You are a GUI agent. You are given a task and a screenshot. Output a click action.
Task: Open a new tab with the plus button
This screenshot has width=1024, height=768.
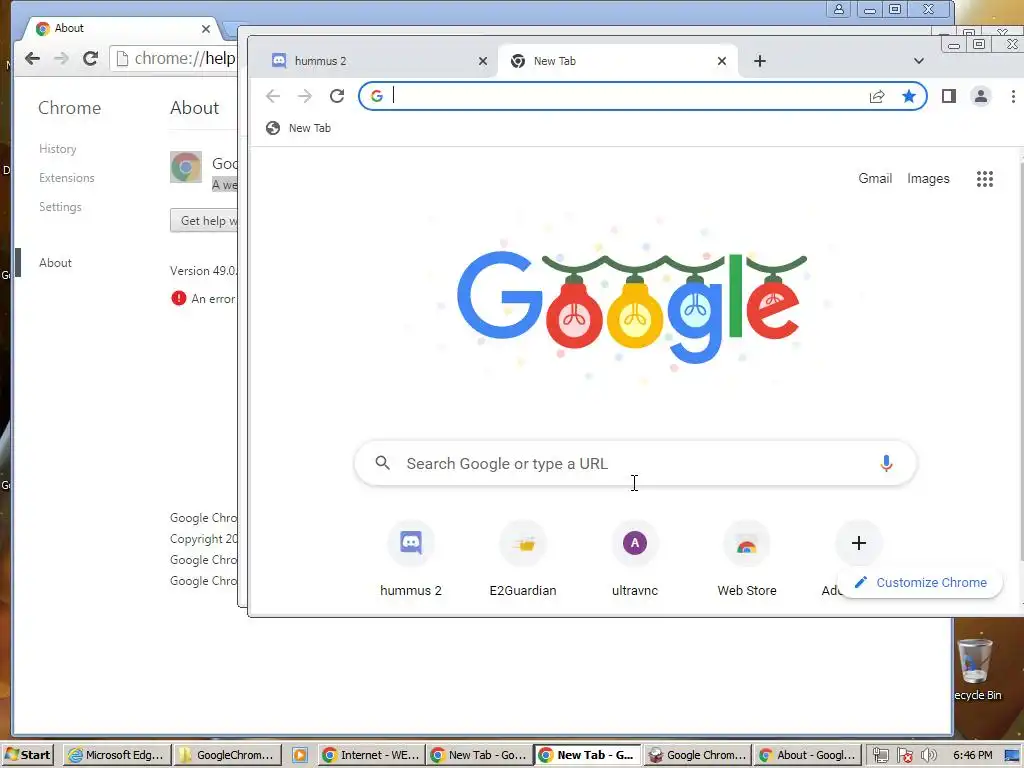[x=760, y=61]
